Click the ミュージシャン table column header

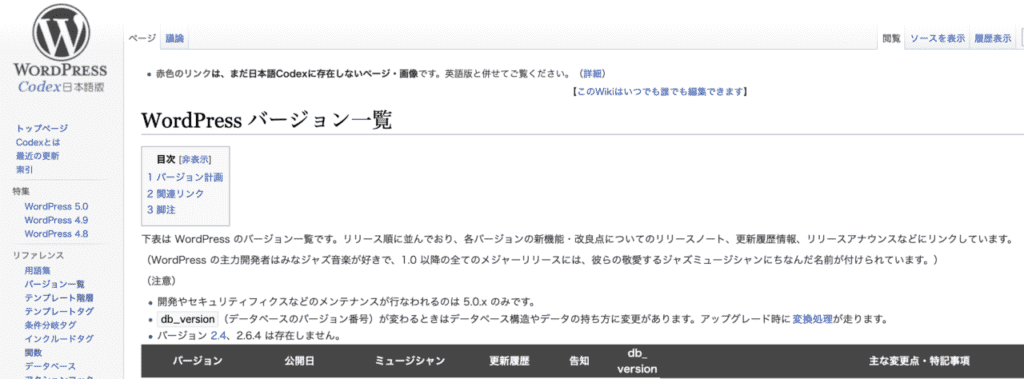409,361
